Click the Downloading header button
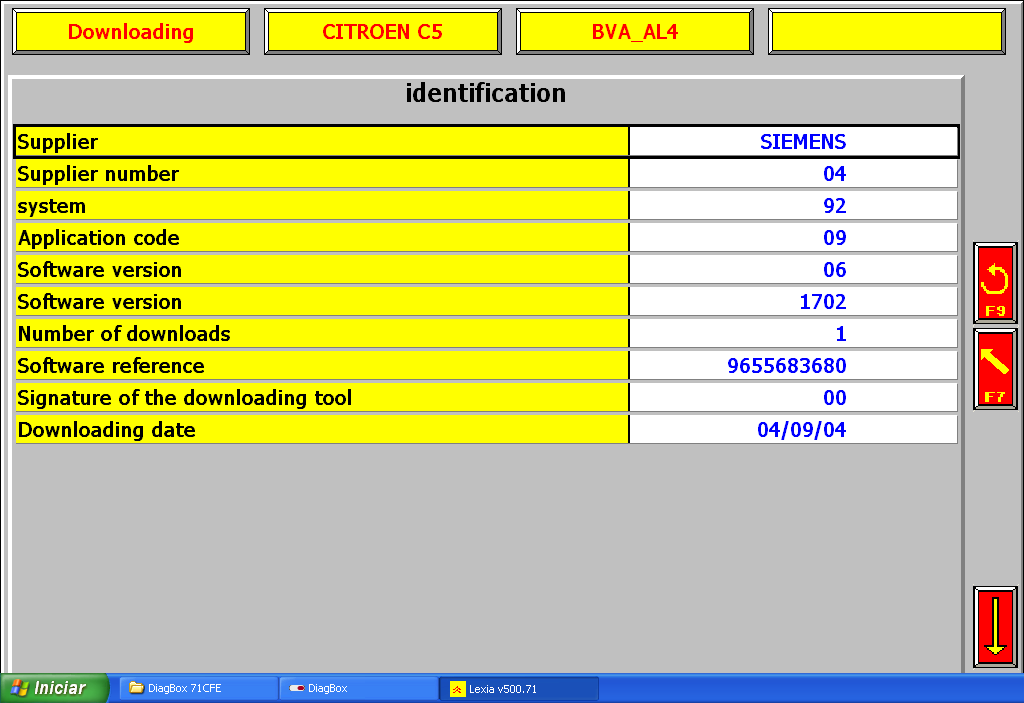 (x=130, y=32)
